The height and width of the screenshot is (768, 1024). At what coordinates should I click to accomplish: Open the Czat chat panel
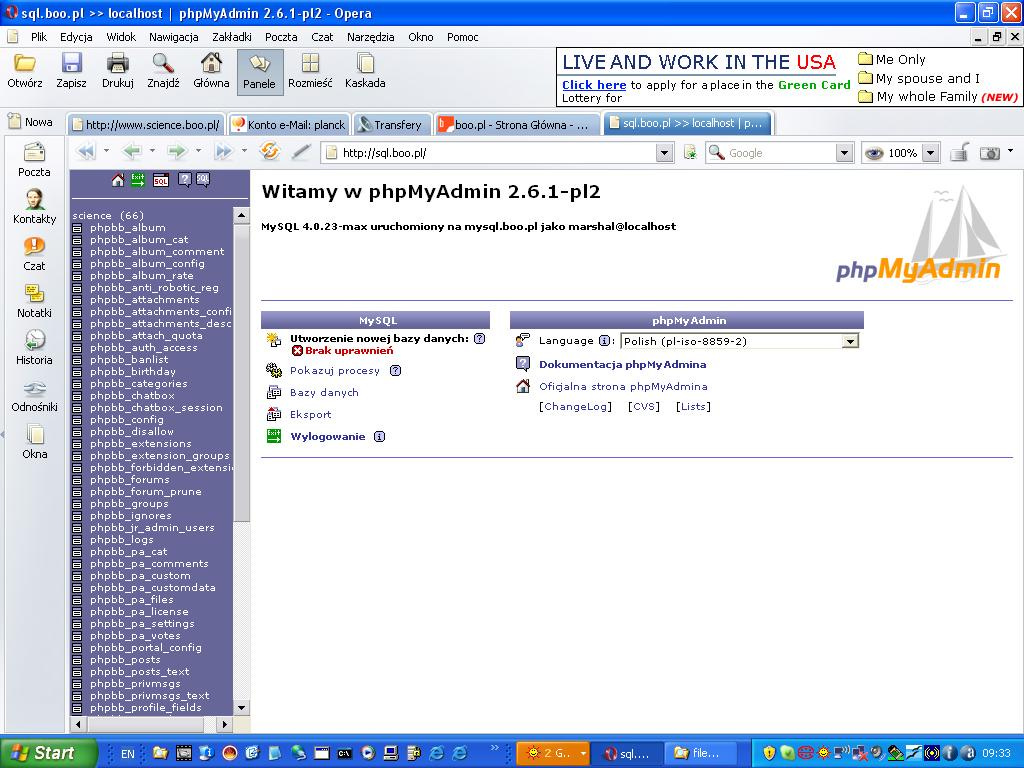(x=34, y=254)
